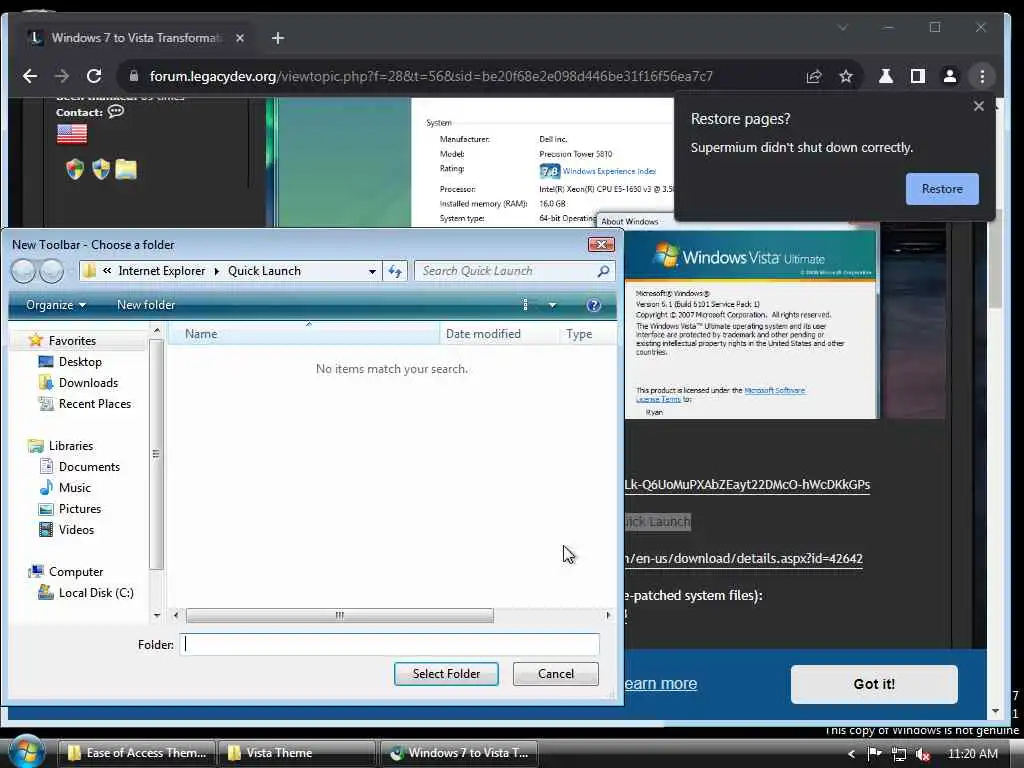Click the share page icon in address bar

[814, 76]
